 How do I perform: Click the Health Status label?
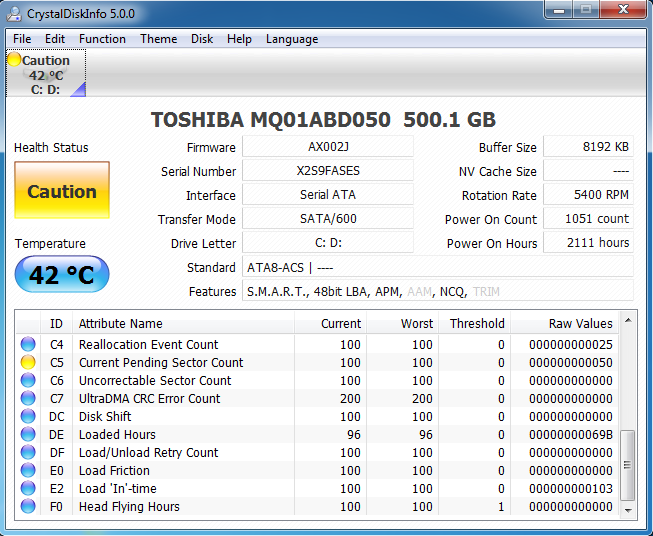(x=51, y=147)
